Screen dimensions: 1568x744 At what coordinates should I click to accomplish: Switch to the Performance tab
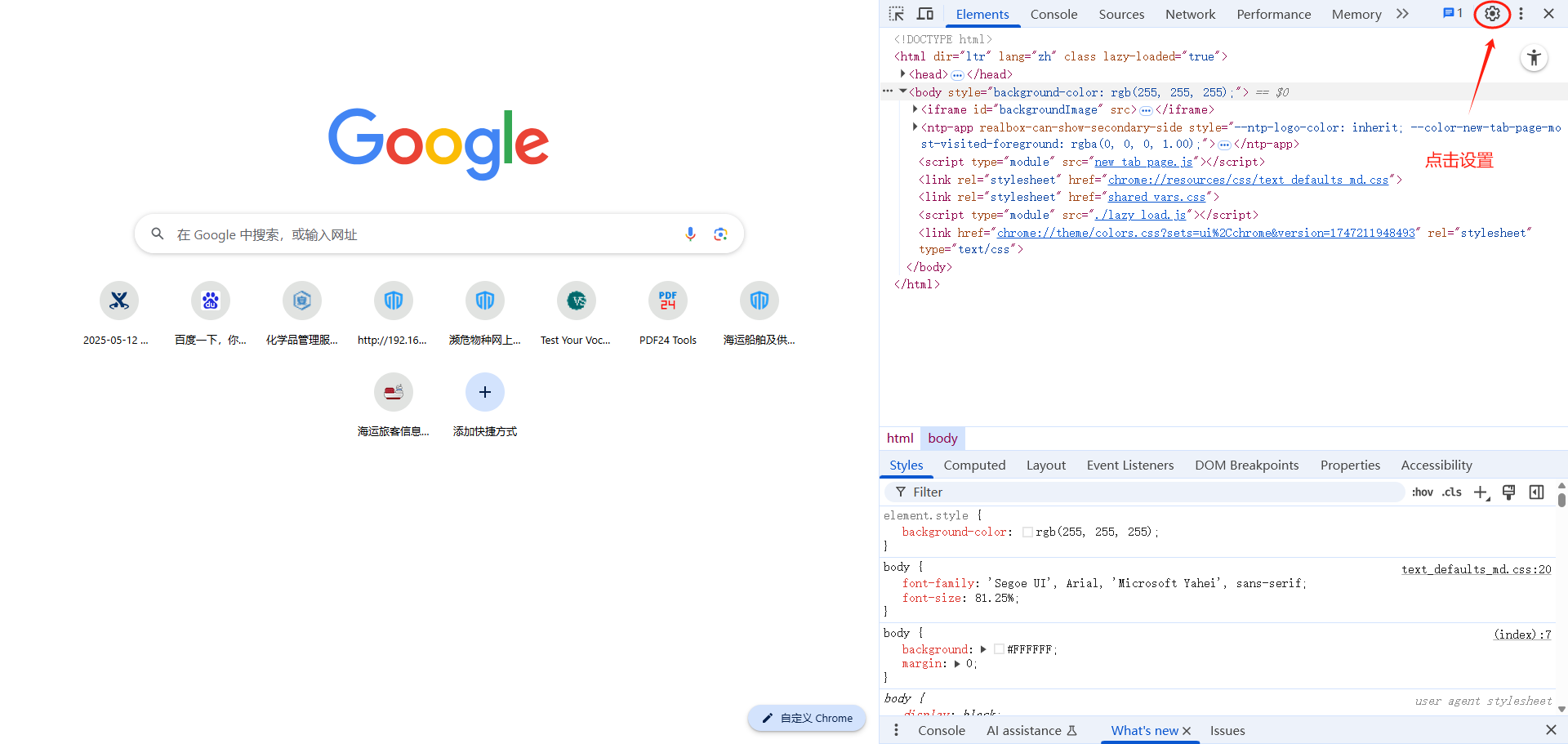pyautogui.click(x=1273, y=14)
